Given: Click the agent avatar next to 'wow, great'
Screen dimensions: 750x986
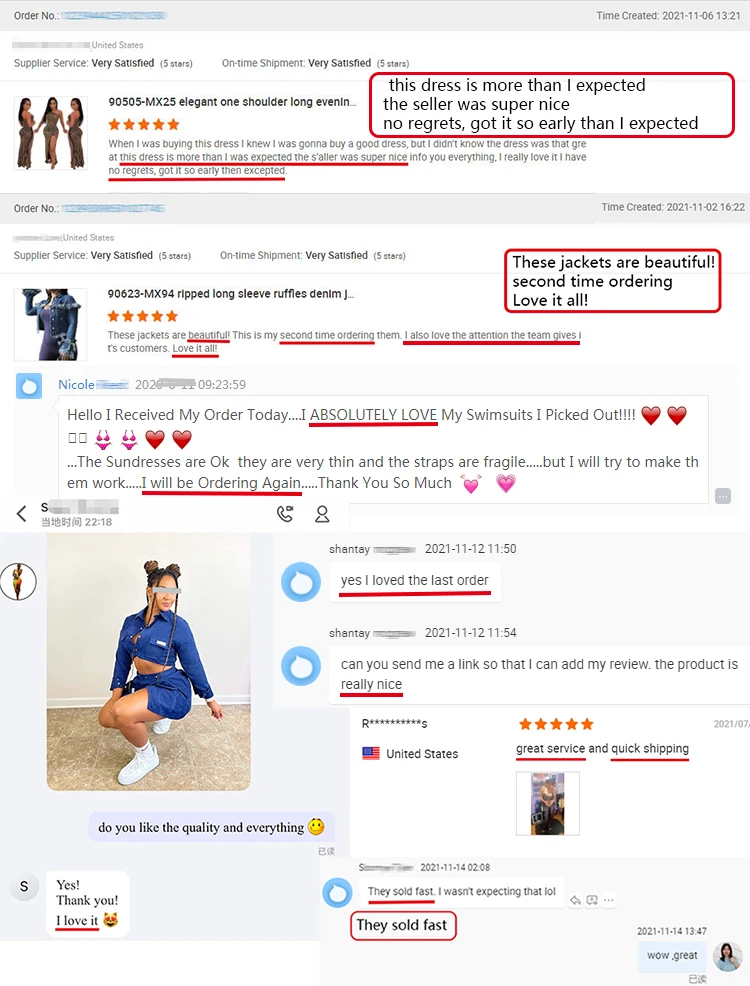Looking at the screenshot, I should point(727,956).
